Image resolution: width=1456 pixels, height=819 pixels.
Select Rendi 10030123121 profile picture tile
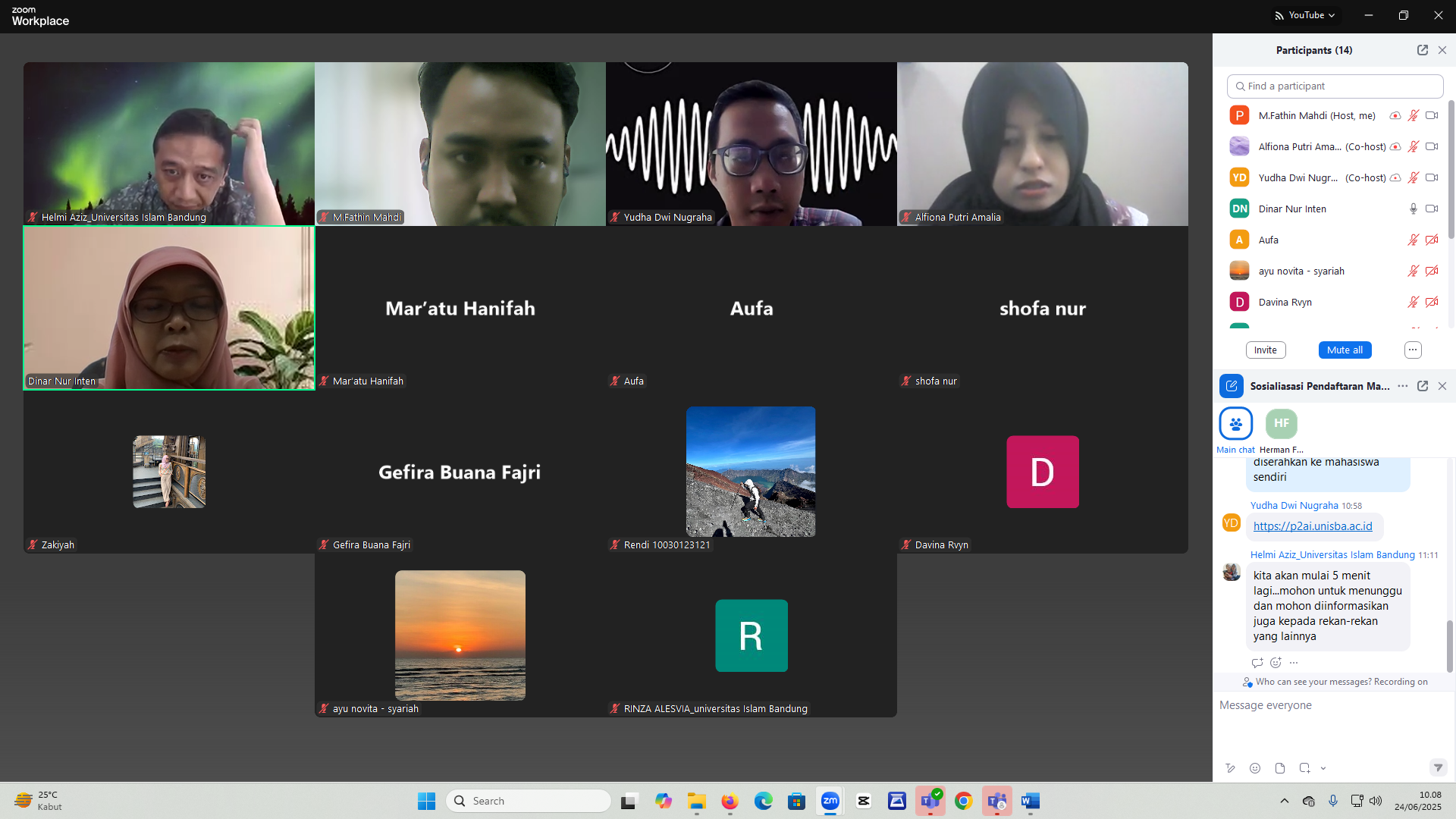pos(751,472)
